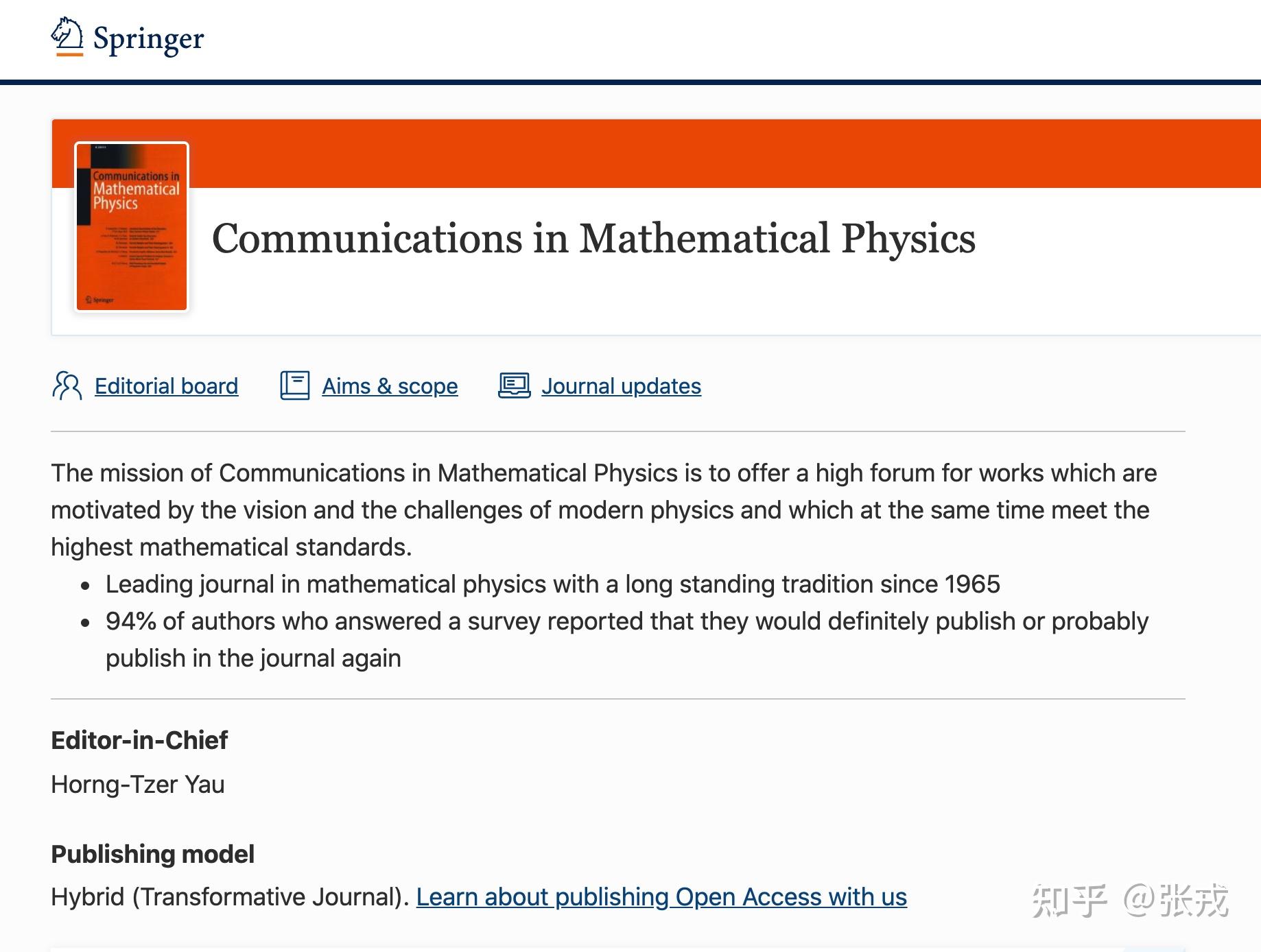Open the Editorial board link
Image resolution: width=1261 pixels, height=952 pixels.
[x=166, y=386]
